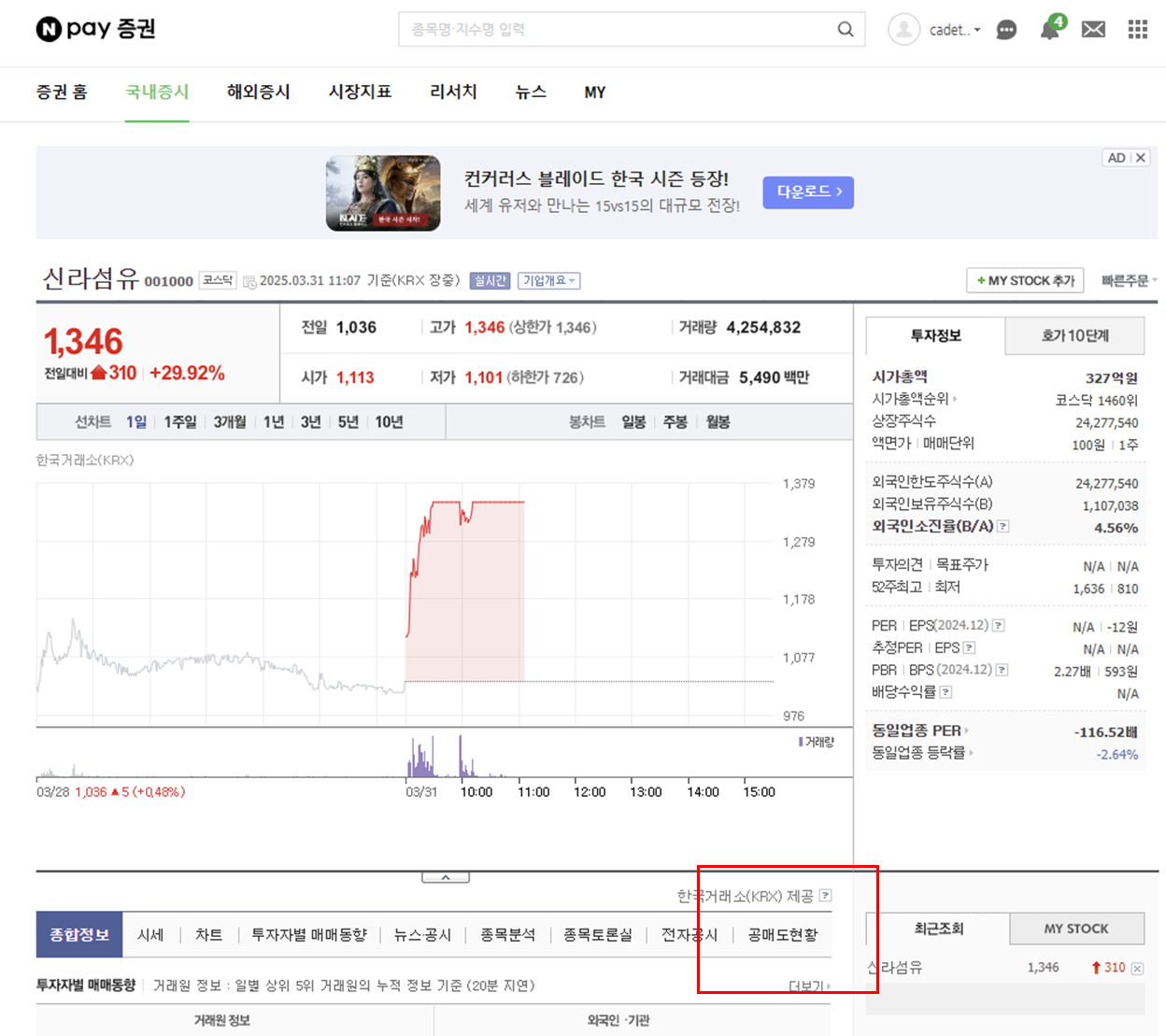Image resolution: width=1166 pixels, height=1036 pixels.
Task: Click the search magnifier icon
Action: tap(846, 29)
